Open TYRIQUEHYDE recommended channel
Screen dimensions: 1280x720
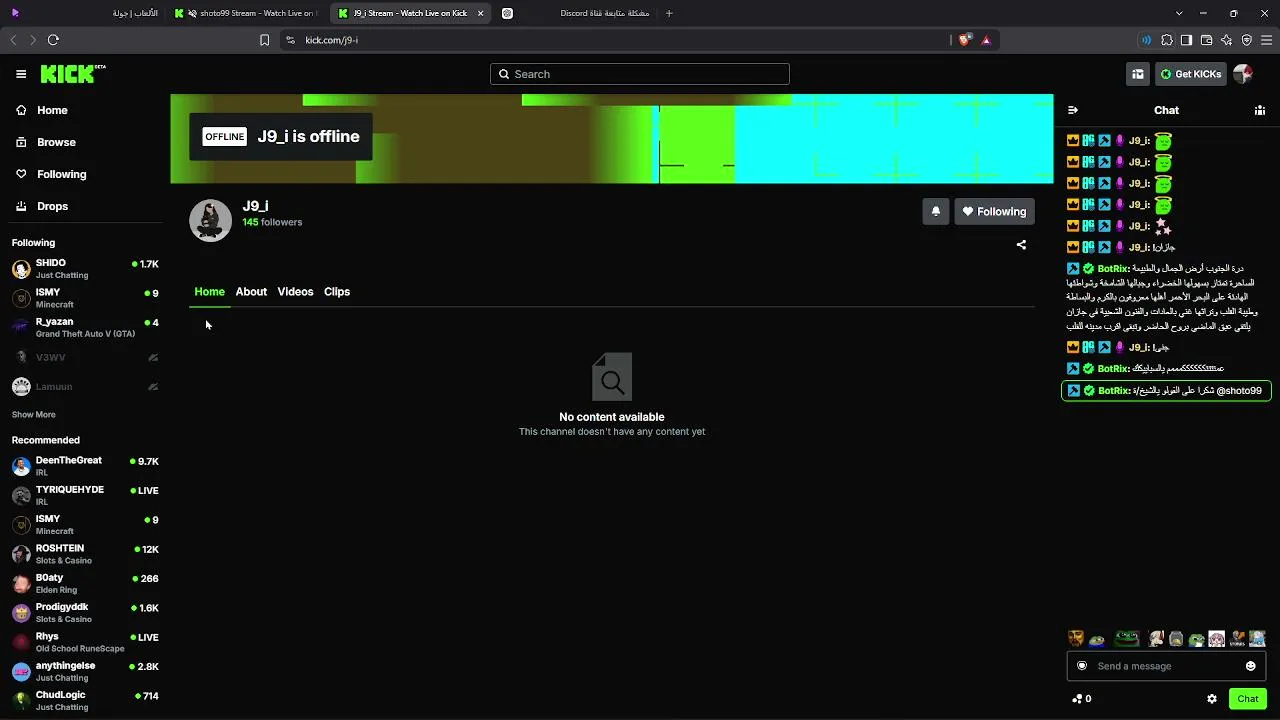[x=85, y=495]
